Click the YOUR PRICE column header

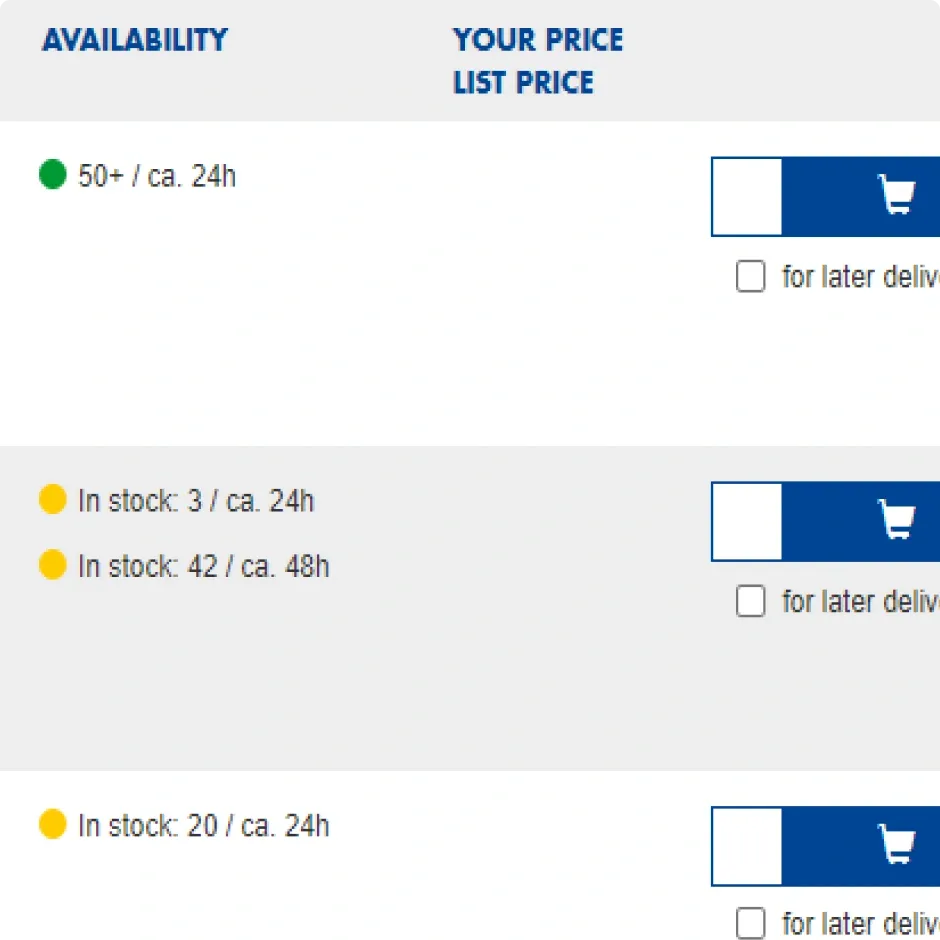pos(538,40)
